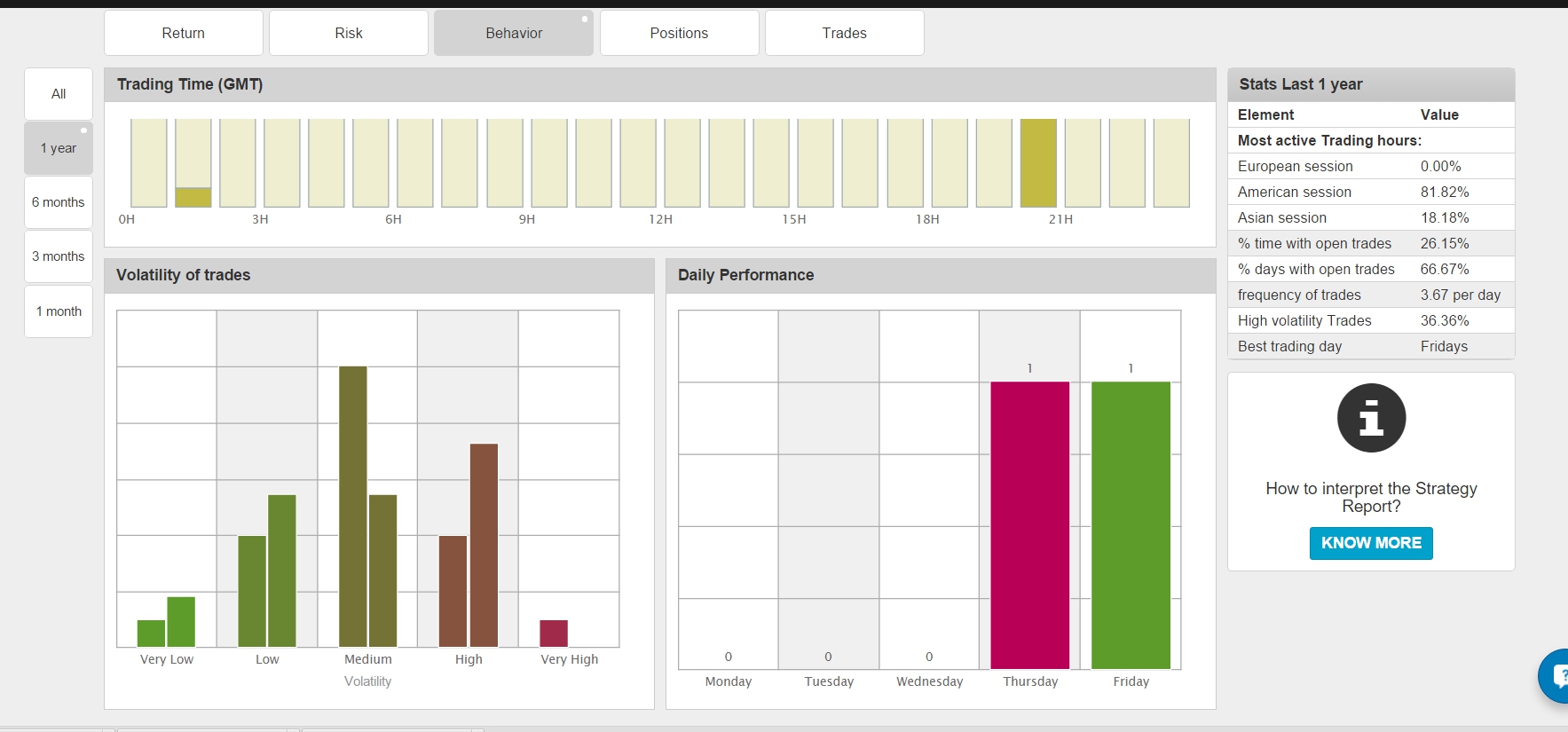Select the Behavior tab
1568x732 pixels.
(514, 33)
